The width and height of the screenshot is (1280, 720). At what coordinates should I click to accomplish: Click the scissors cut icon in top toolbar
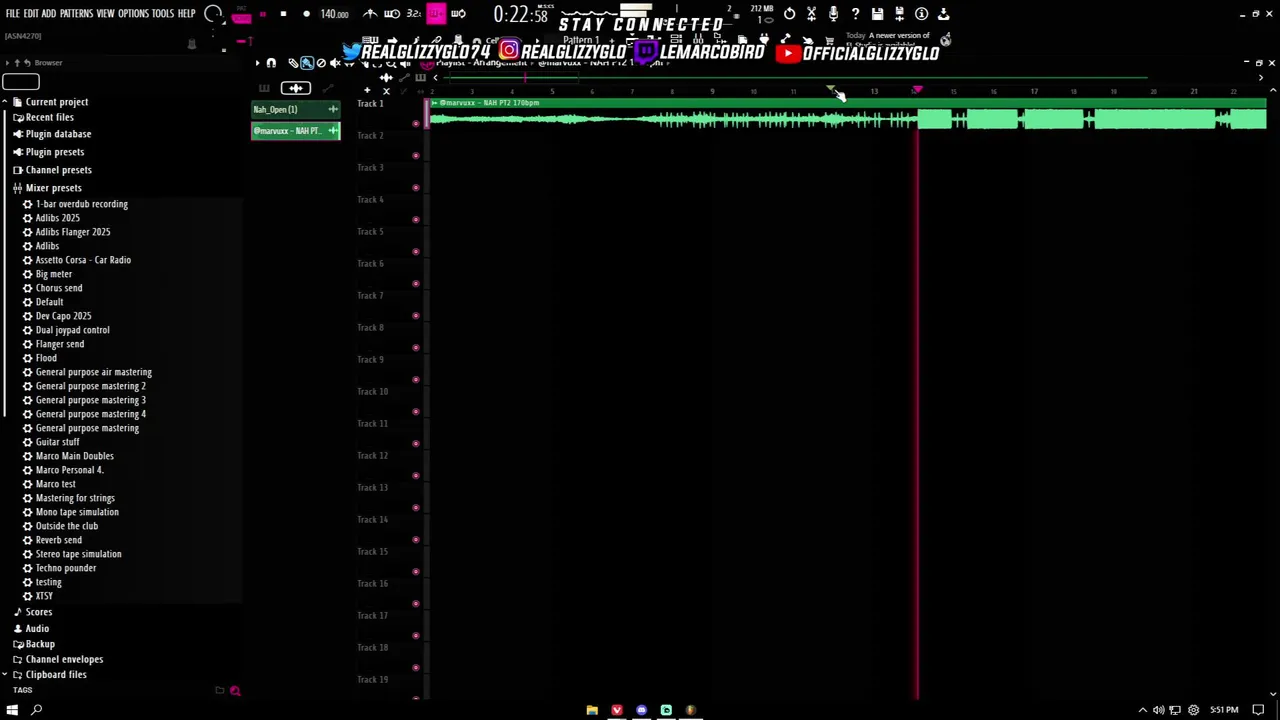811,14
